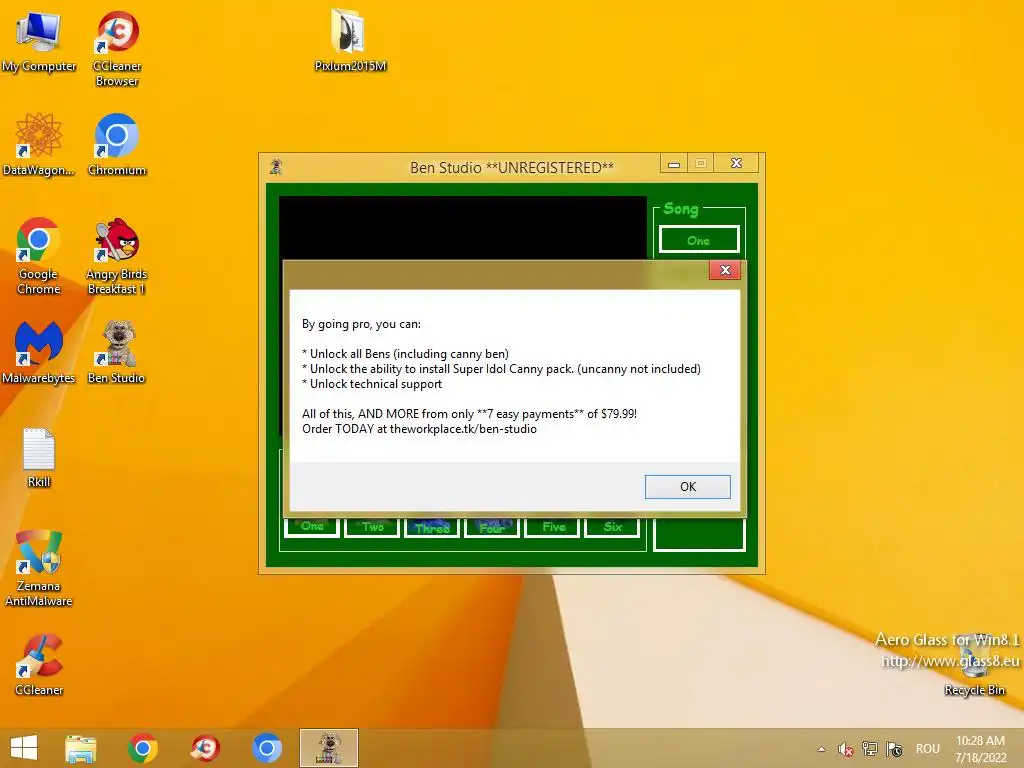Open CCleaner Browser desktop shortcut
The height and width of the screenshot is (768, 1024).
117,48
